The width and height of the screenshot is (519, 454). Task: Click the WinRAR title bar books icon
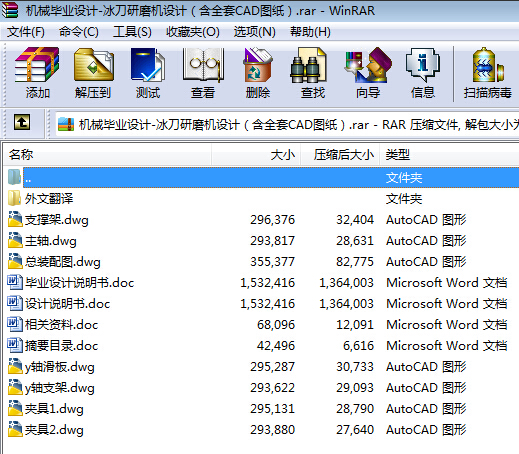click(10, 10)
